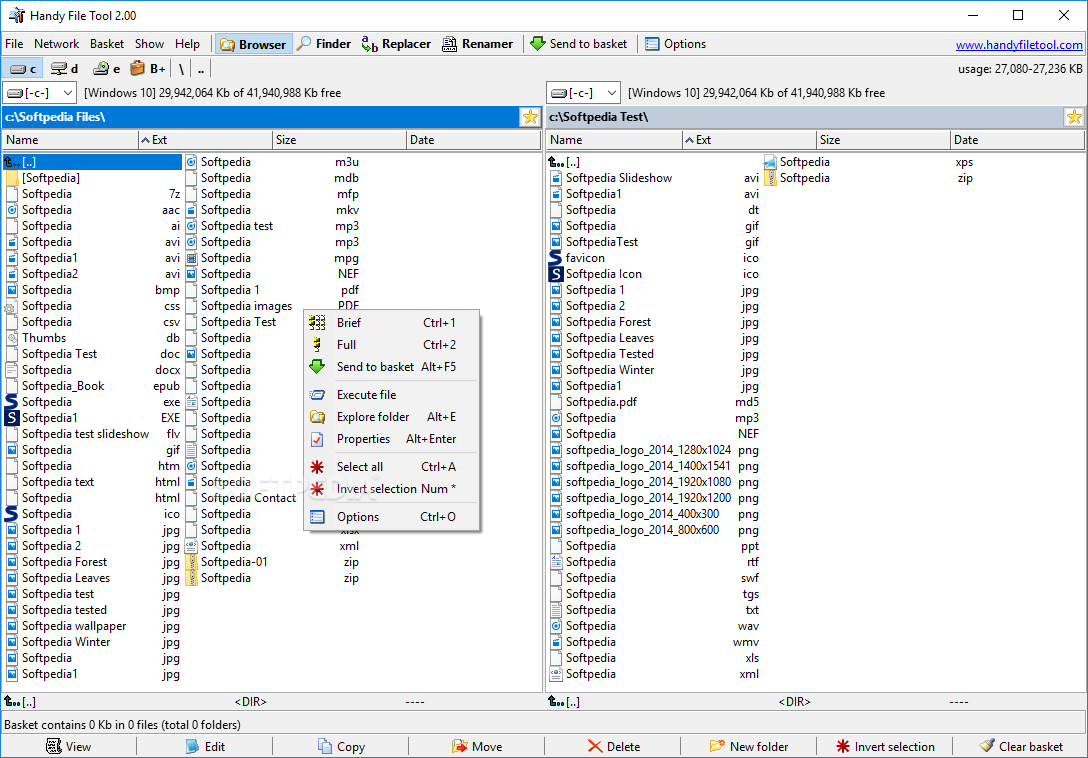Select Thumbs db file
1088x758 pixels.
93,338
